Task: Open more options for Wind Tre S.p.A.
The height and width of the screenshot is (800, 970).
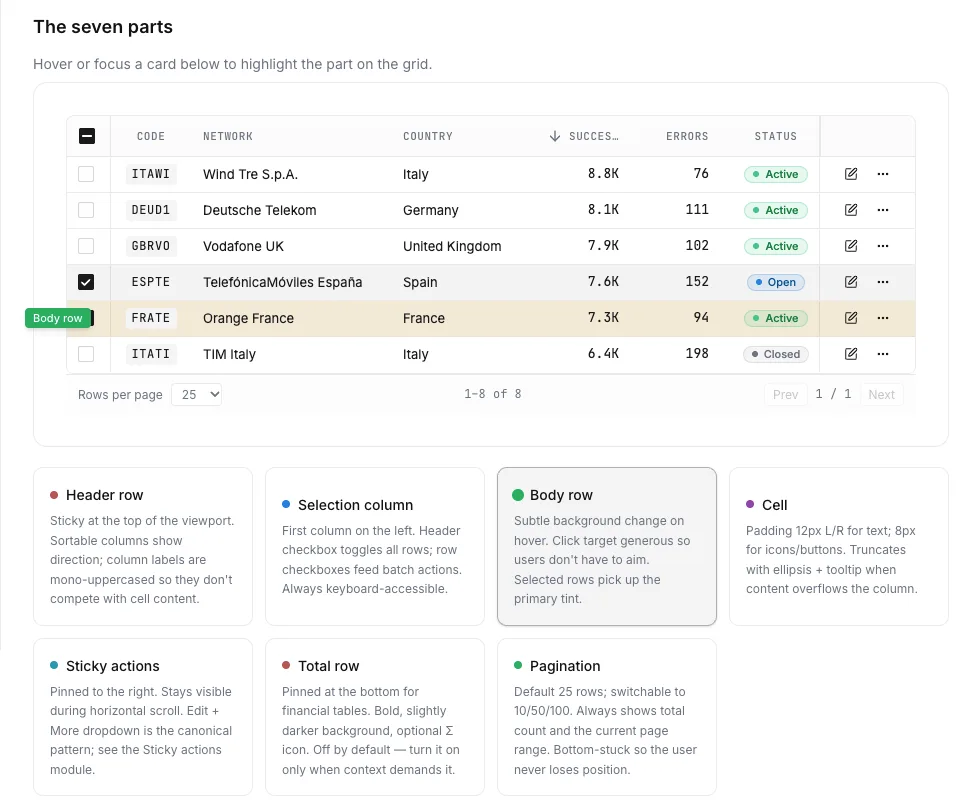Action: [x=883, y=174]
